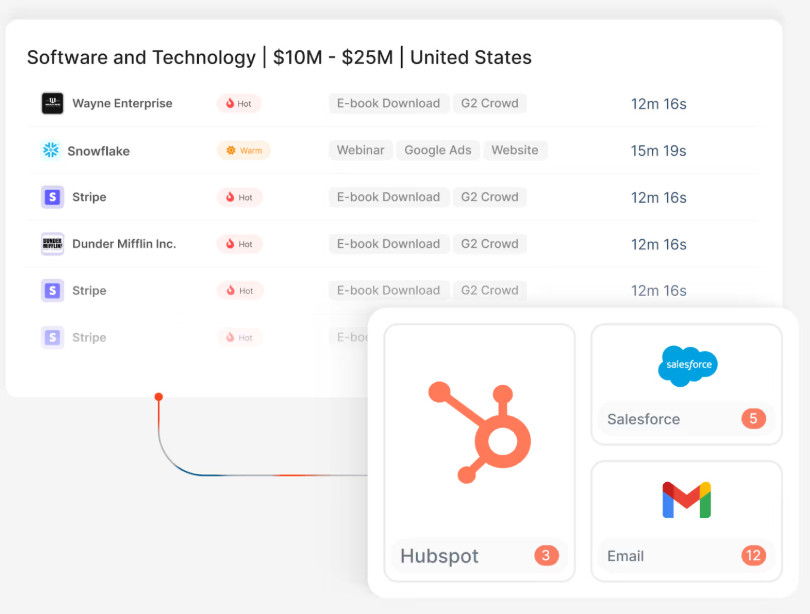Click the Snowflake company logo
The width and height of the screenshot is (810, 614).
pos(51,150)
